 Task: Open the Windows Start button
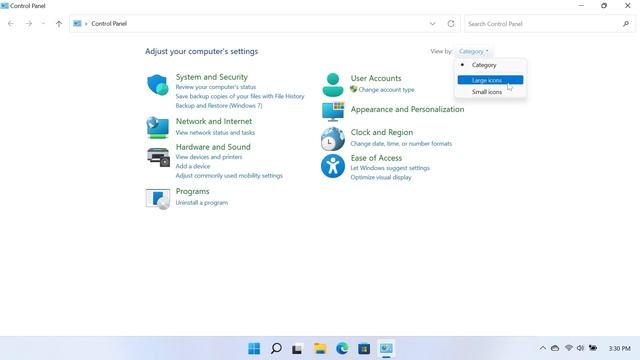[x=254, y=349]
